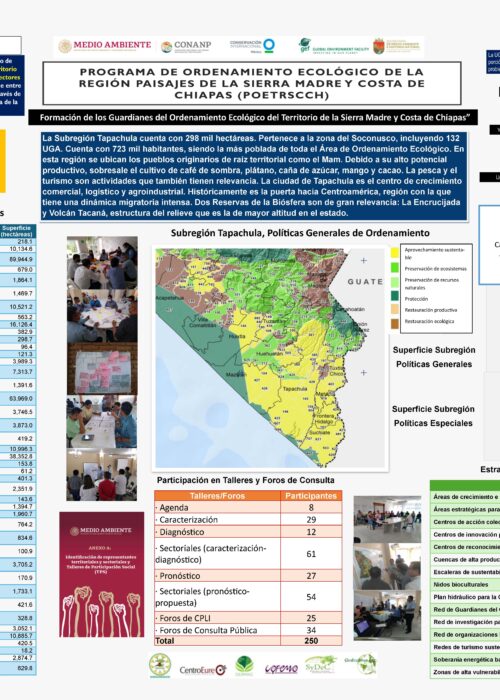Screen dimensions: 500x700
Task: Click the Chiapas state emblem logo in header
Action: tap(397, 46)
